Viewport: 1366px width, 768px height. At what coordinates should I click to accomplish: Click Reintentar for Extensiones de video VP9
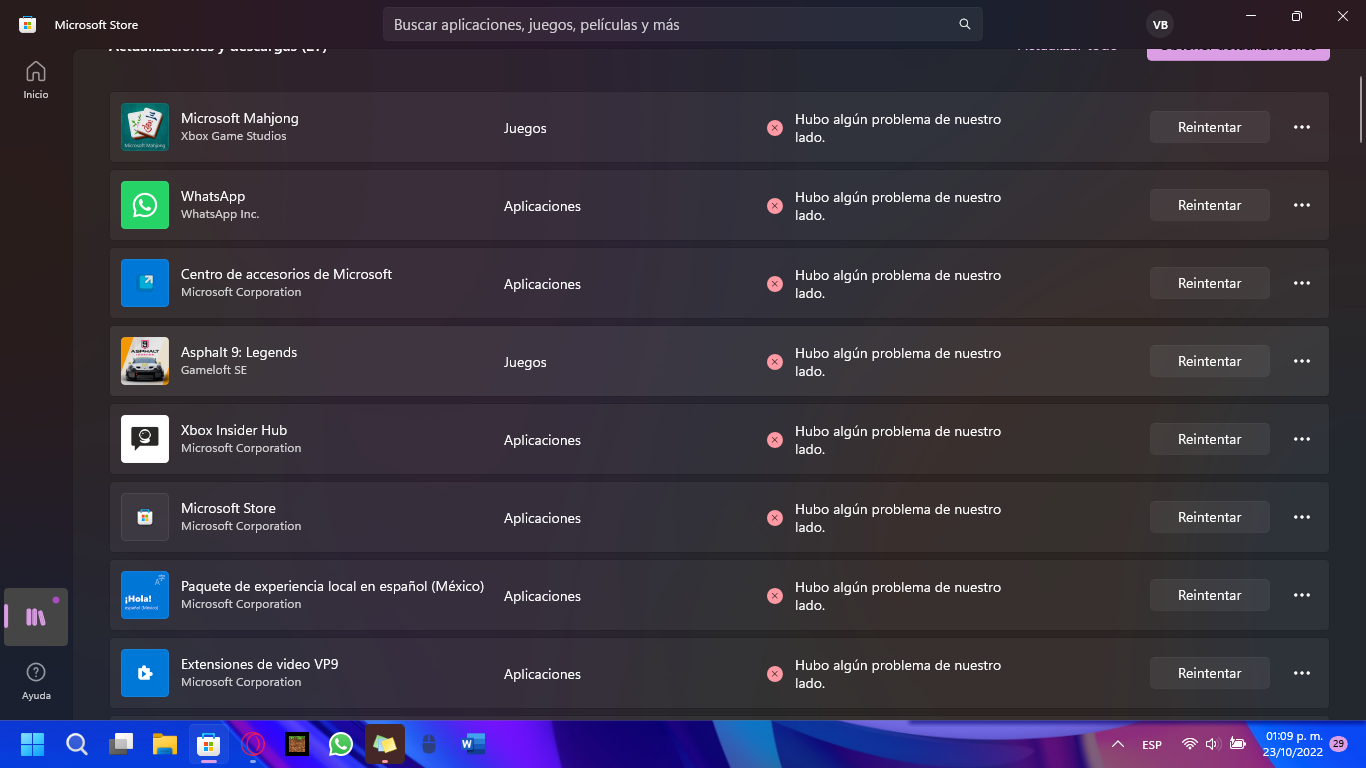(x=1210, y=673)
